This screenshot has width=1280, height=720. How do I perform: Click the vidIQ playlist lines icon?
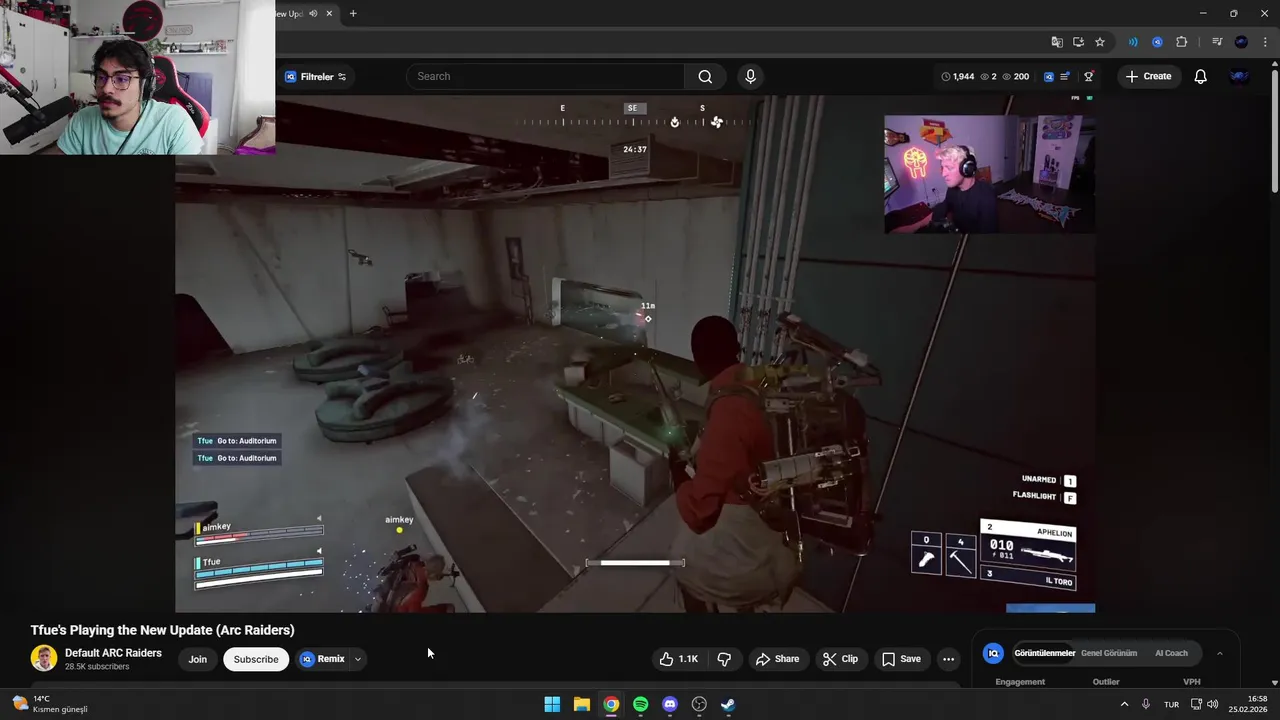point(1065,77)
